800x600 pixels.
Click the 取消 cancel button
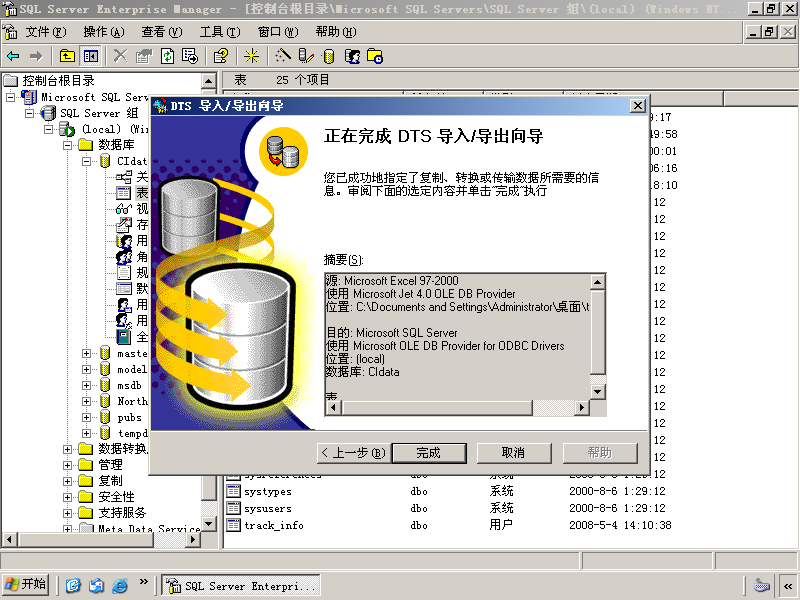514,453
